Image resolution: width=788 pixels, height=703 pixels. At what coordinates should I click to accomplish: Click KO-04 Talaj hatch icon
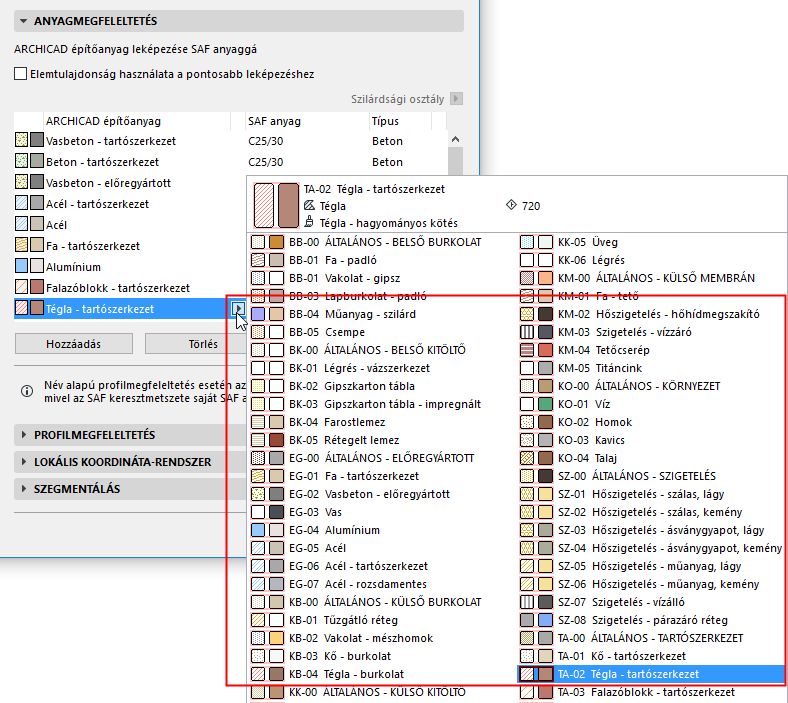(x=527, y=458)
